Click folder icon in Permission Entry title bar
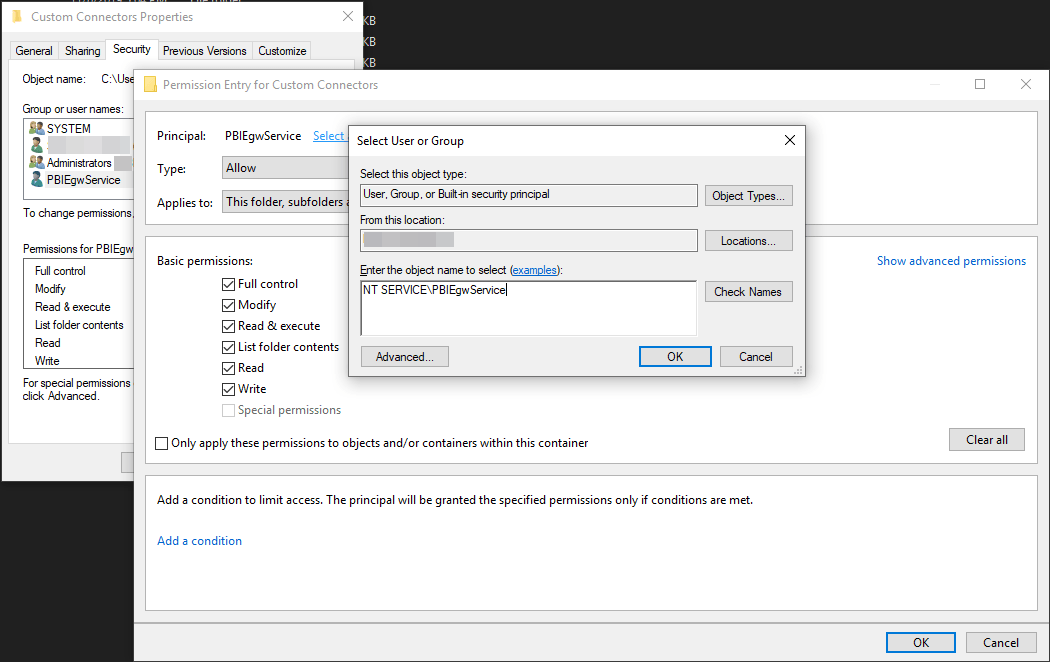This screenshot has width=1050, height=662. (150, 85)
